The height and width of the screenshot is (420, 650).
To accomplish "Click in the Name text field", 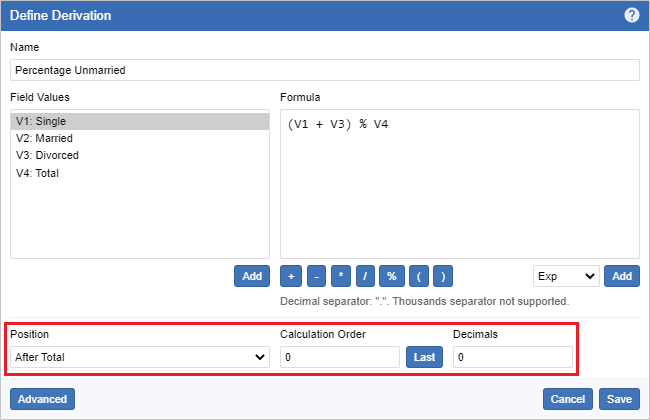I will coord(325,70).
